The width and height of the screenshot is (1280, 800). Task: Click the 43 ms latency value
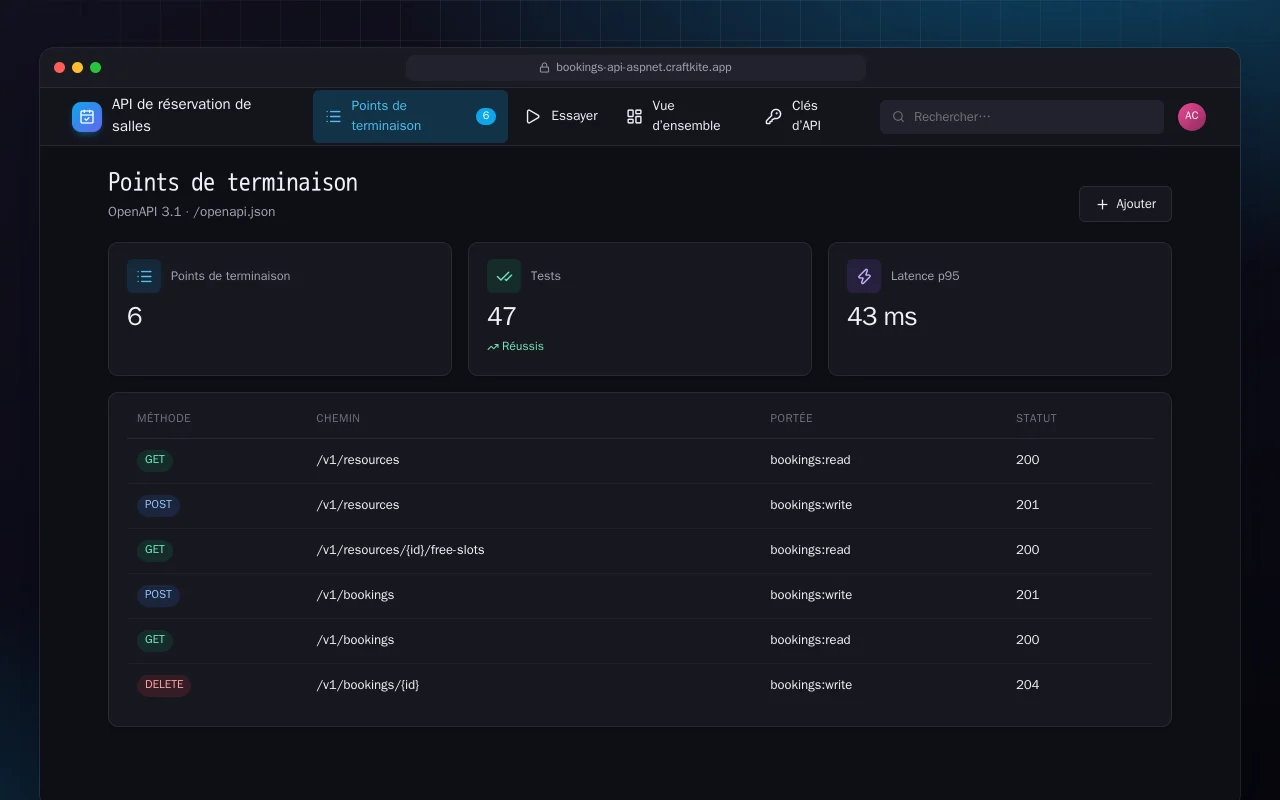point(882,316)
